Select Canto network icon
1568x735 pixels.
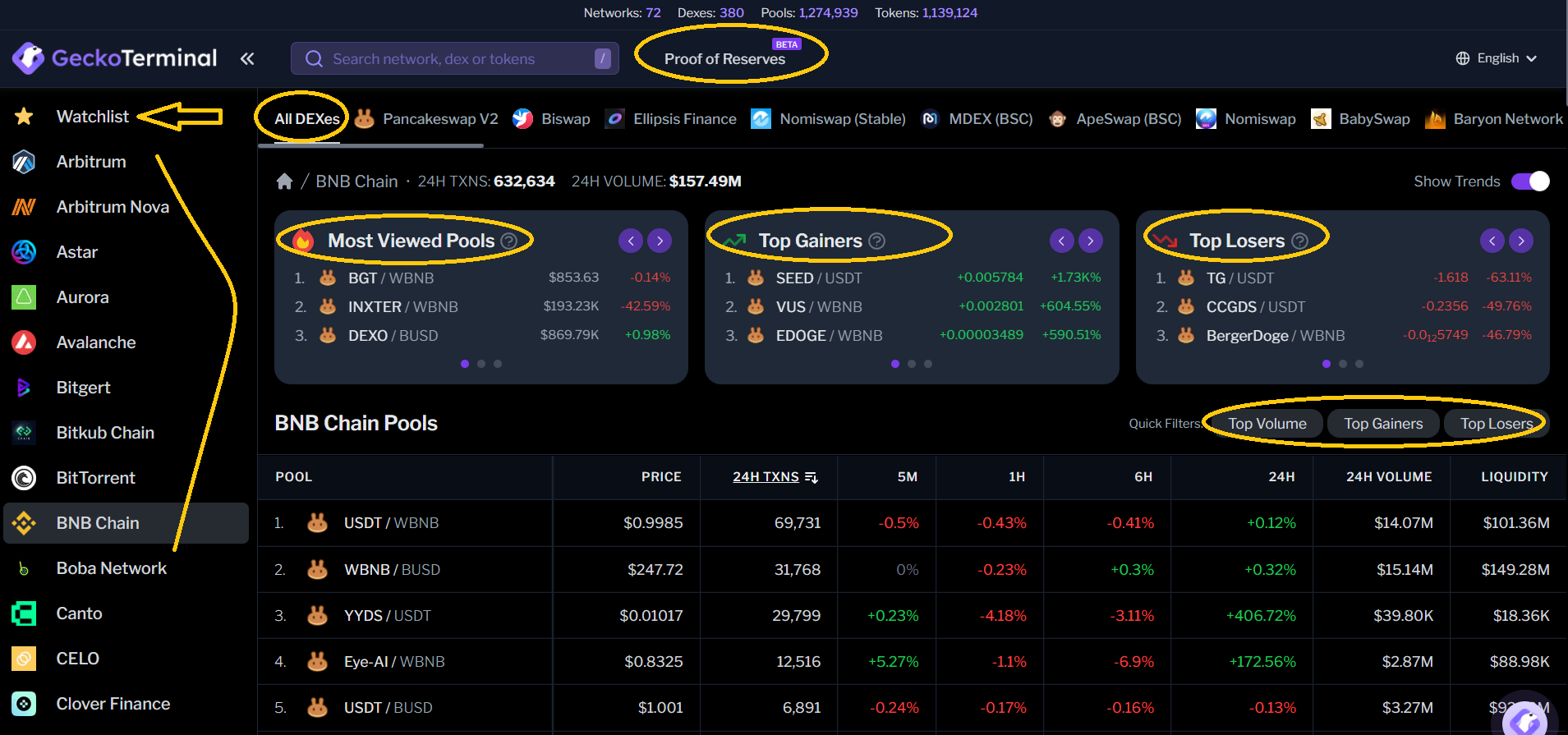pyautogui.click(x=24, y=613)
